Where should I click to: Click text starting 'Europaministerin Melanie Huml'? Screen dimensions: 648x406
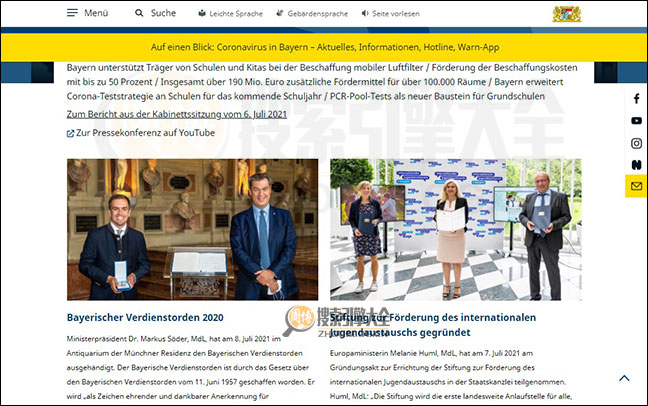pos(451,375)
